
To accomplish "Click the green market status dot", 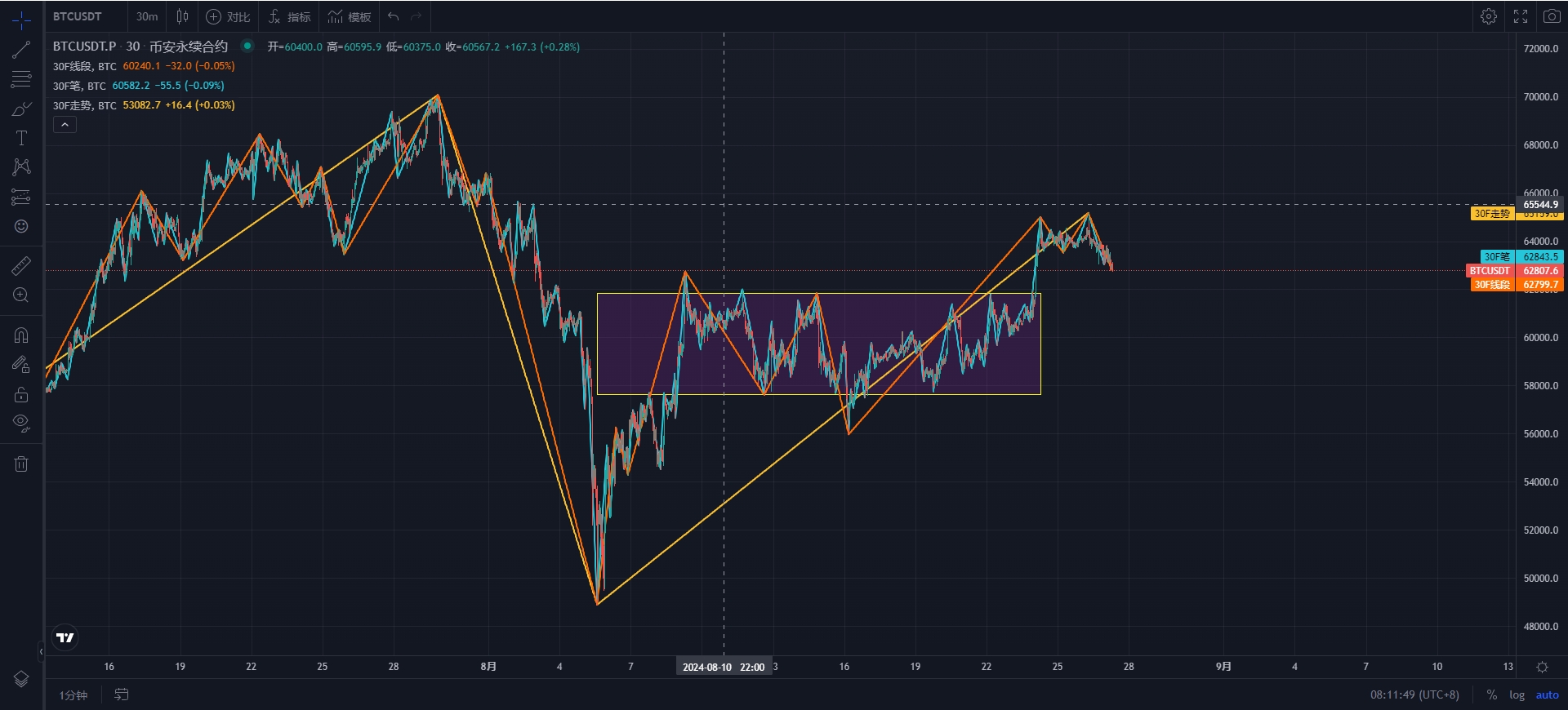I will click(247, 47).
